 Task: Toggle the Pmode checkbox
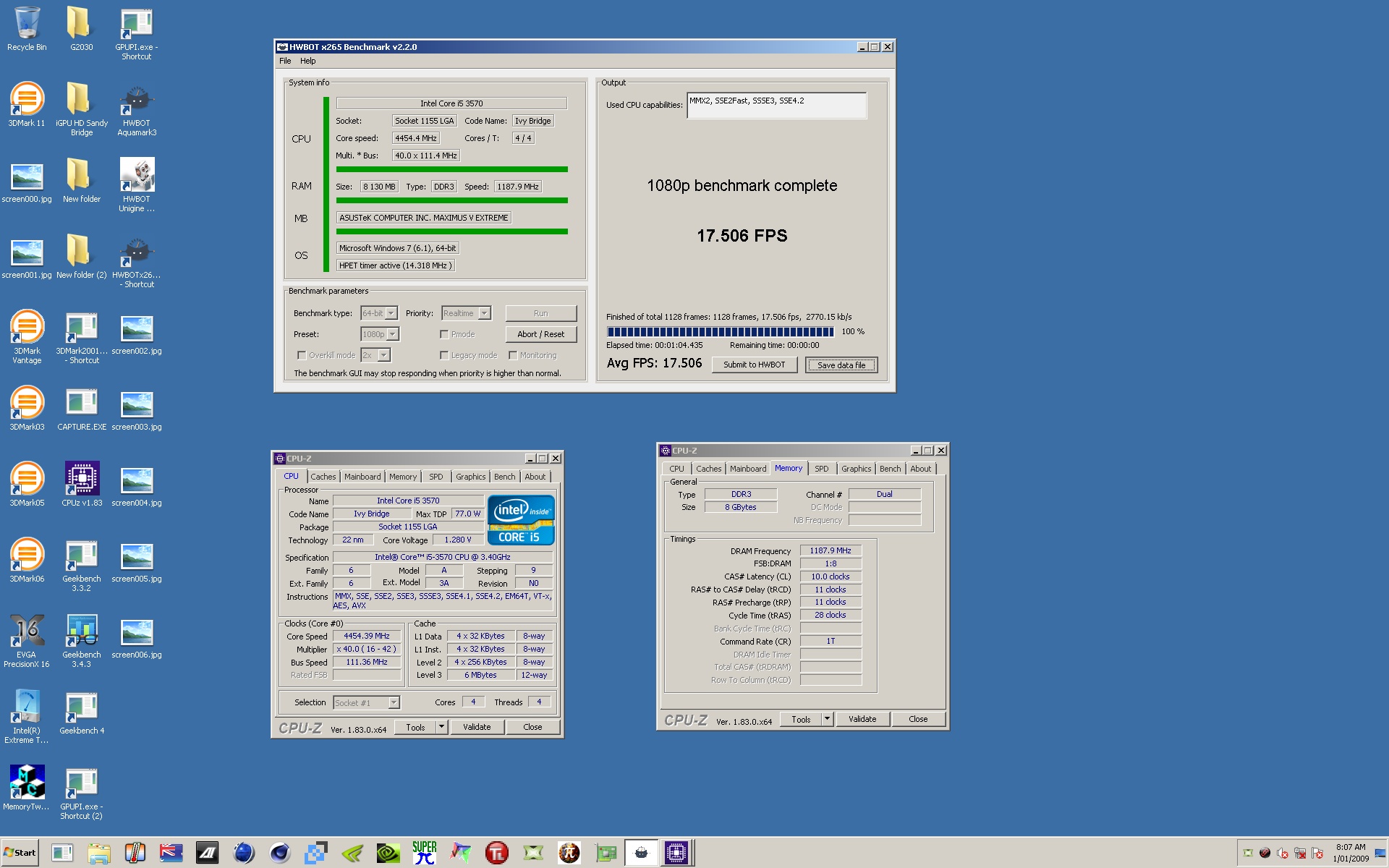pyautogui.click(x=444, y=334)
